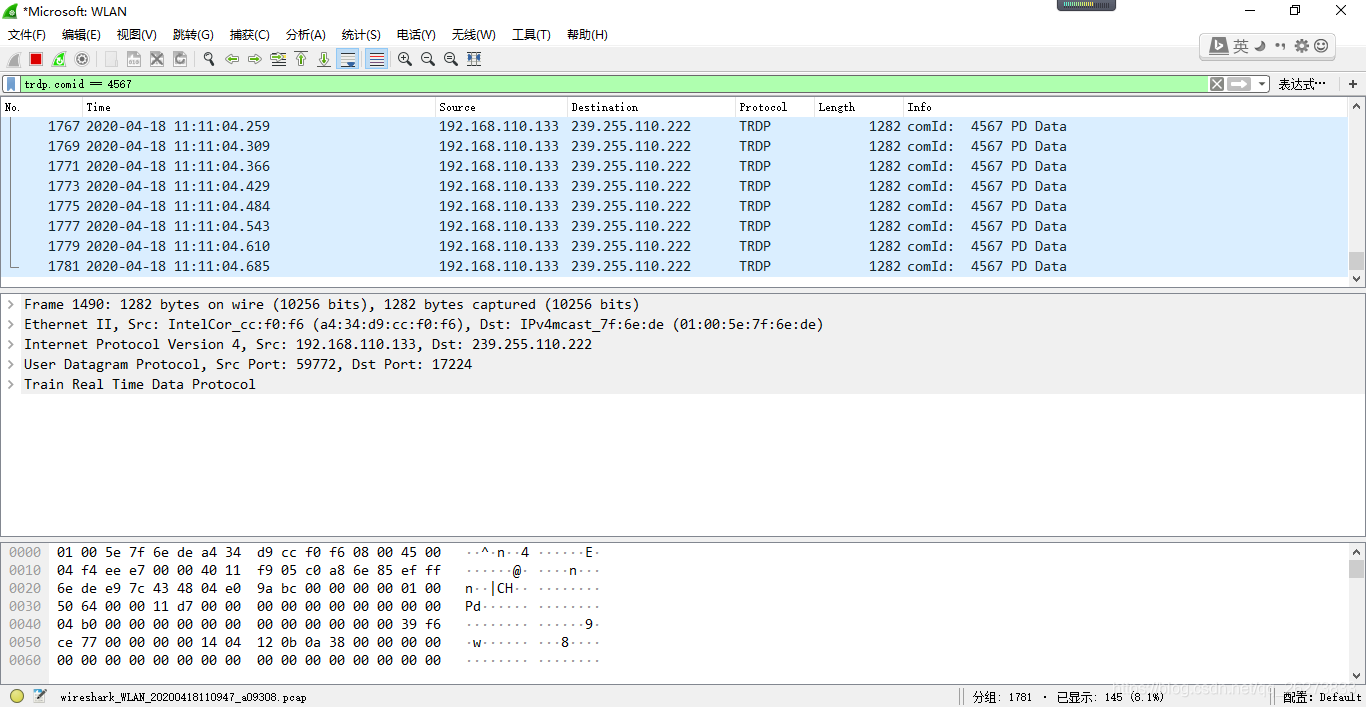Open the filter bookmark icon
The width and height of the screenshot is (1366, 707).
tap(12, 83)
